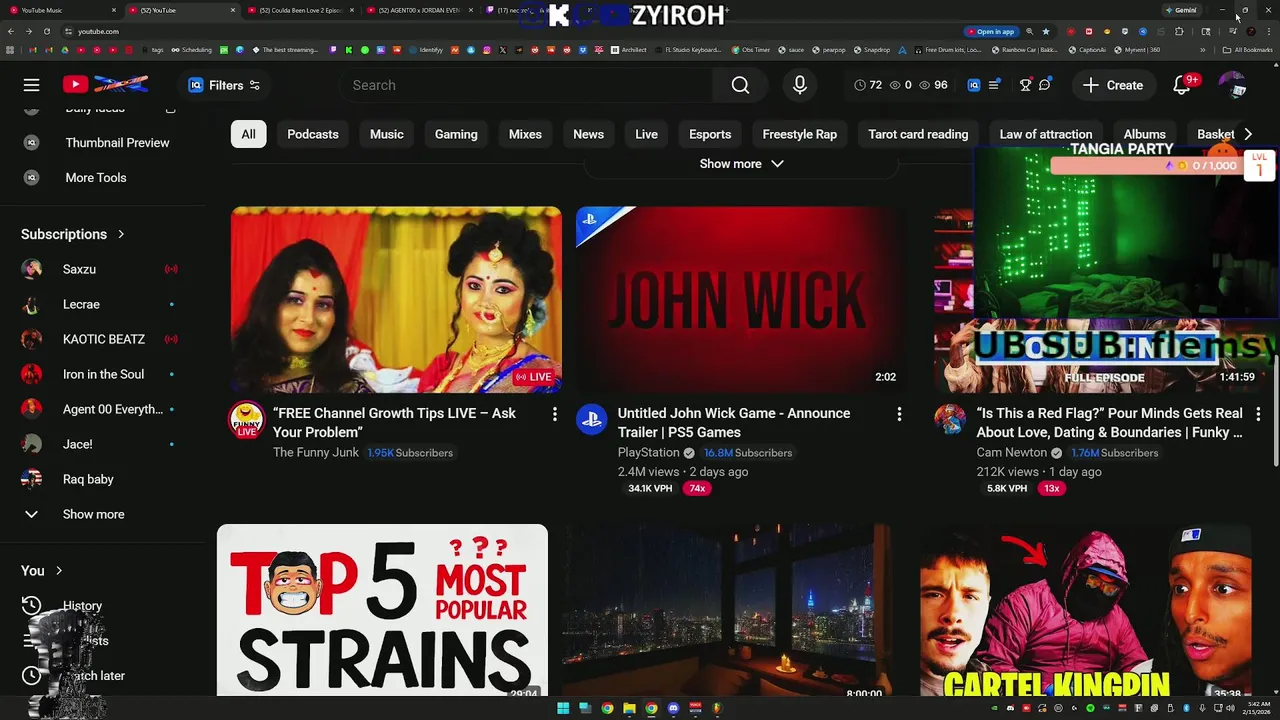Screen dimensions: 1280x720
Task: Start voice search with microphone icon
Action: [x=800, y=85]
